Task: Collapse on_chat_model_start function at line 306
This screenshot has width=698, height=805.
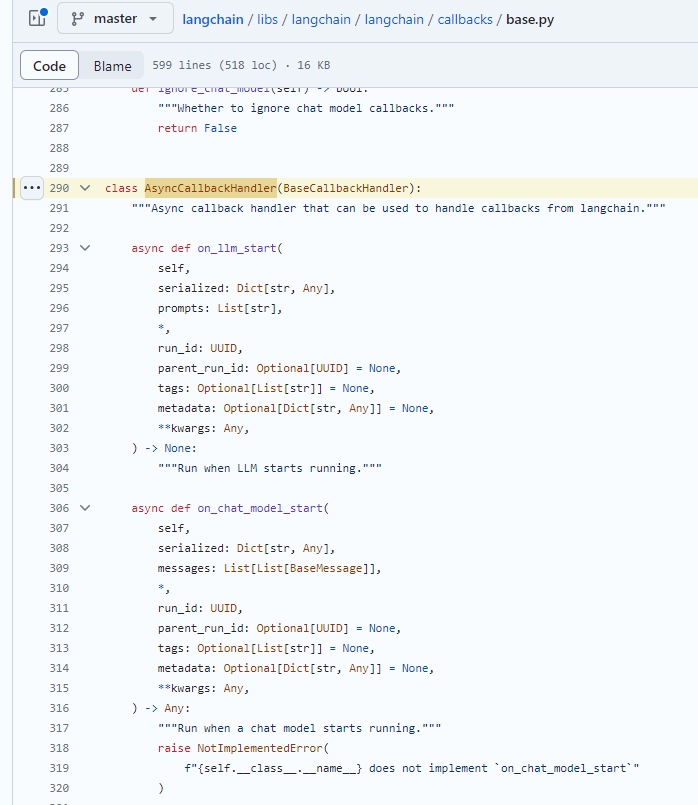Action: coord(85,508)
